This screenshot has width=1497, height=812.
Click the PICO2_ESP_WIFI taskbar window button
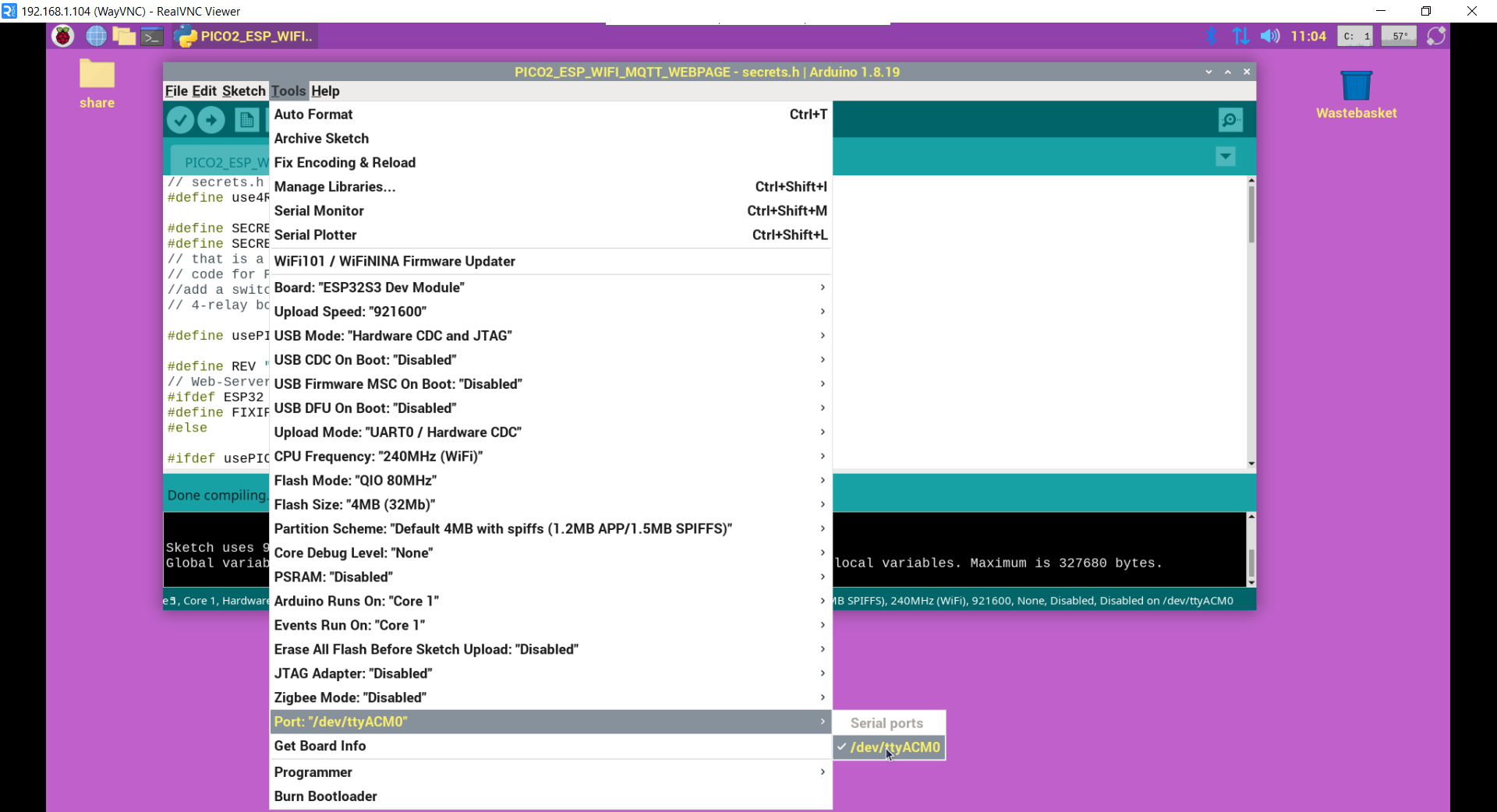pyautogui.click(x=245, y=36)
